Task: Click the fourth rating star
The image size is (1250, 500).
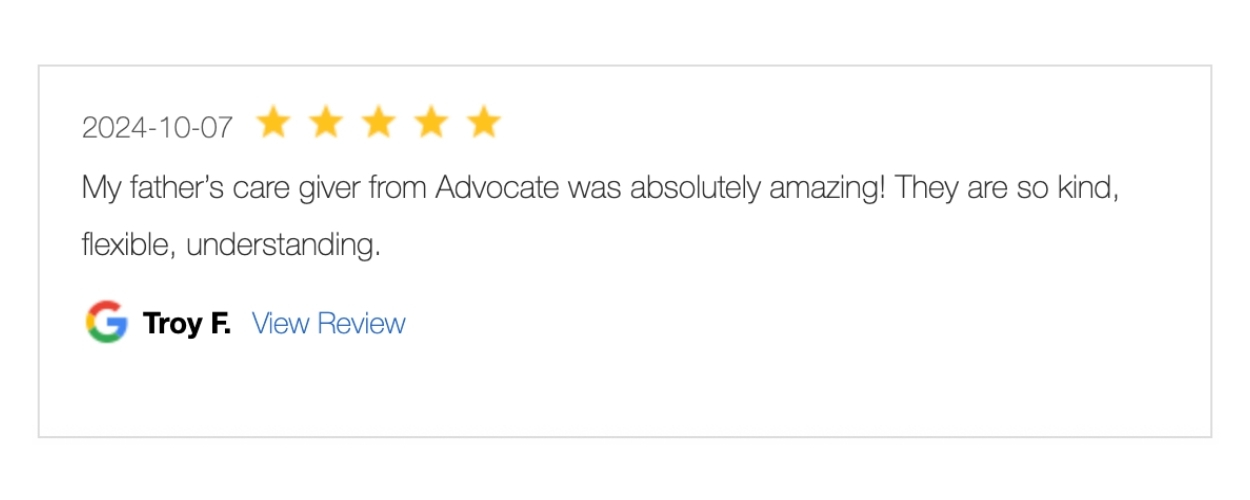Action: [431, 123]
